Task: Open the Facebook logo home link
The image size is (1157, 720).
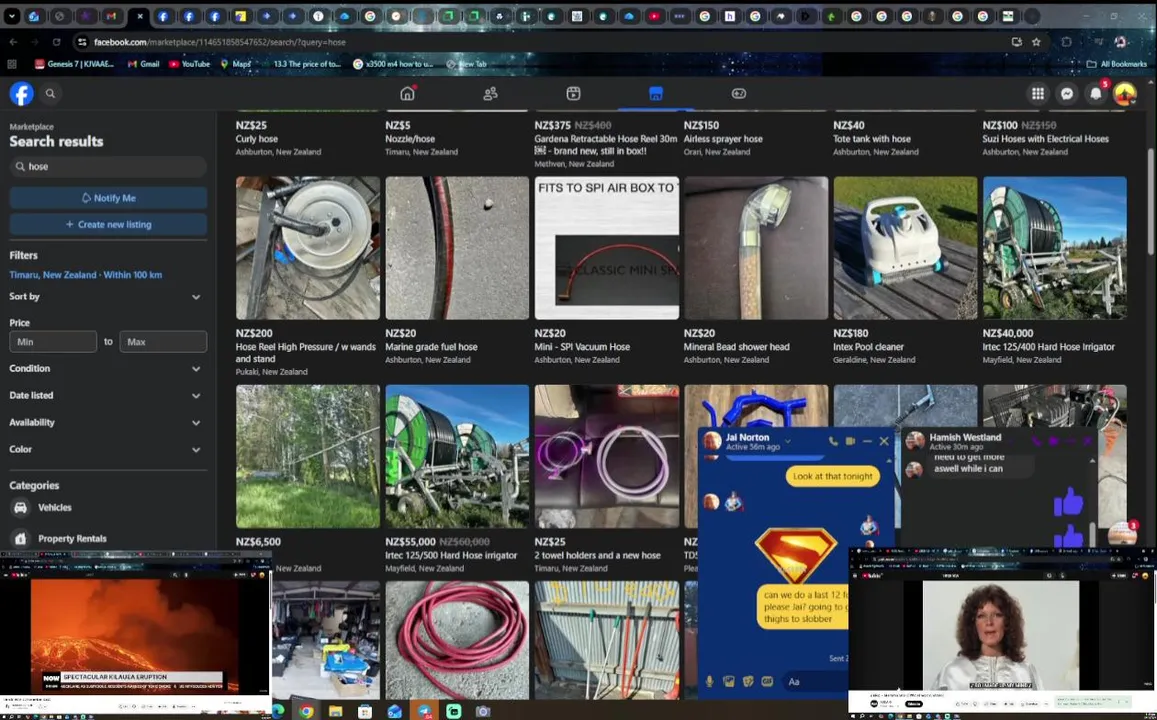Action: (21, 94)
